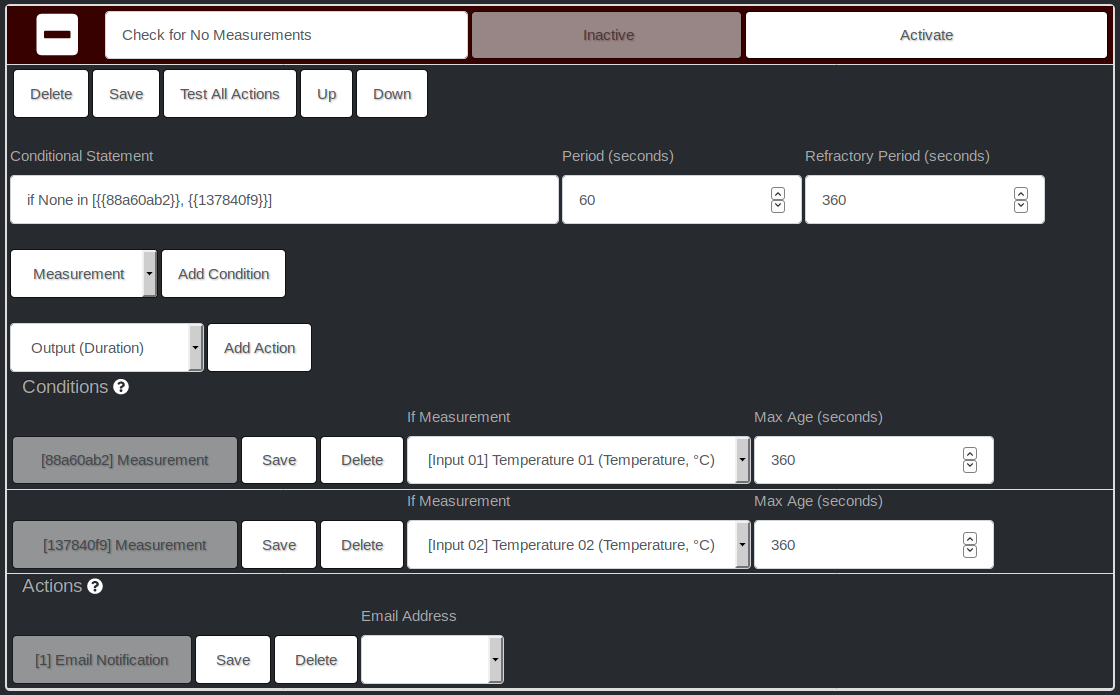Move the controller Down
1120x695 pixels.
tap(391, 93)
